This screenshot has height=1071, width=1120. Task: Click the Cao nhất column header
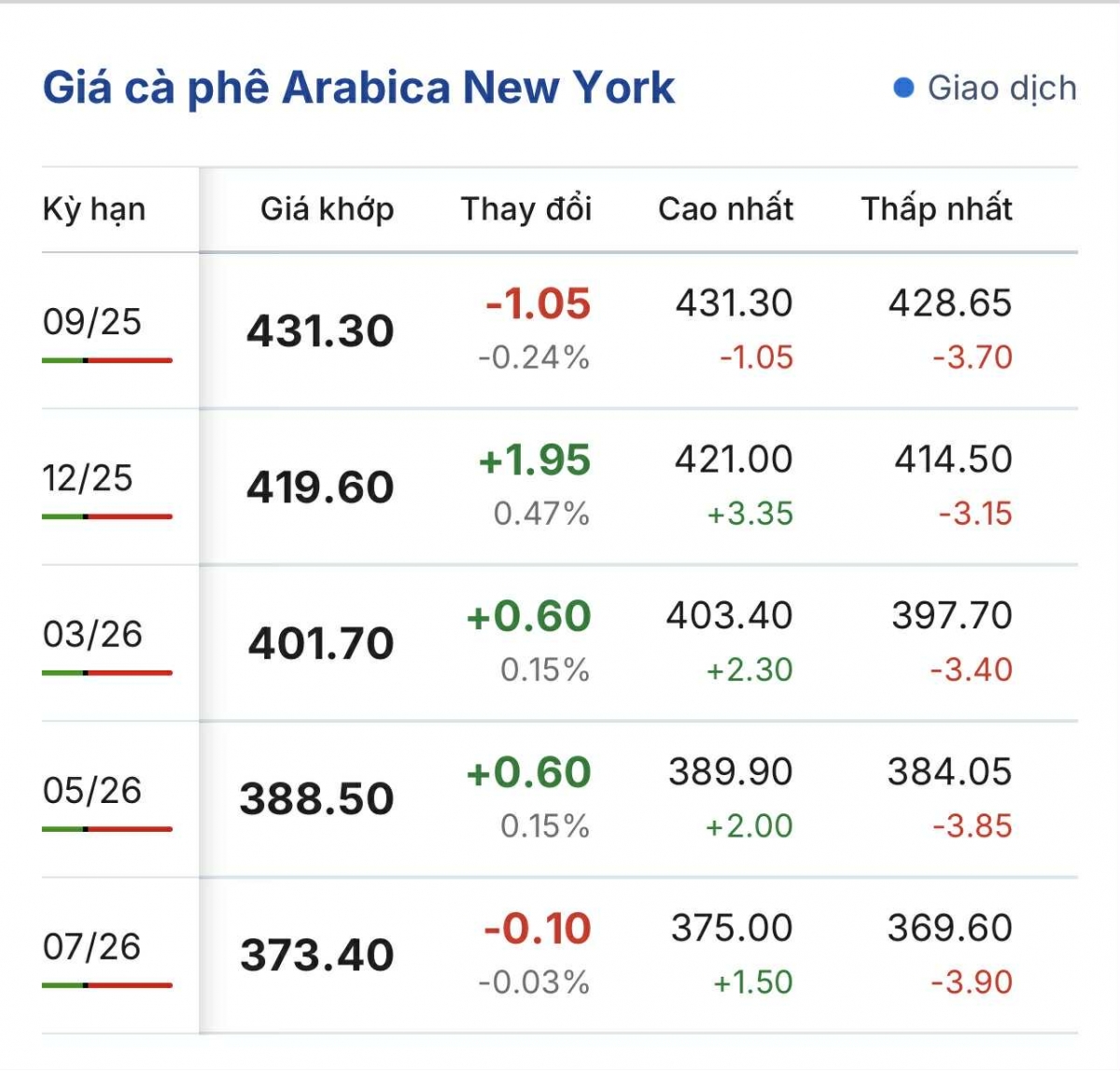[726, 208]
